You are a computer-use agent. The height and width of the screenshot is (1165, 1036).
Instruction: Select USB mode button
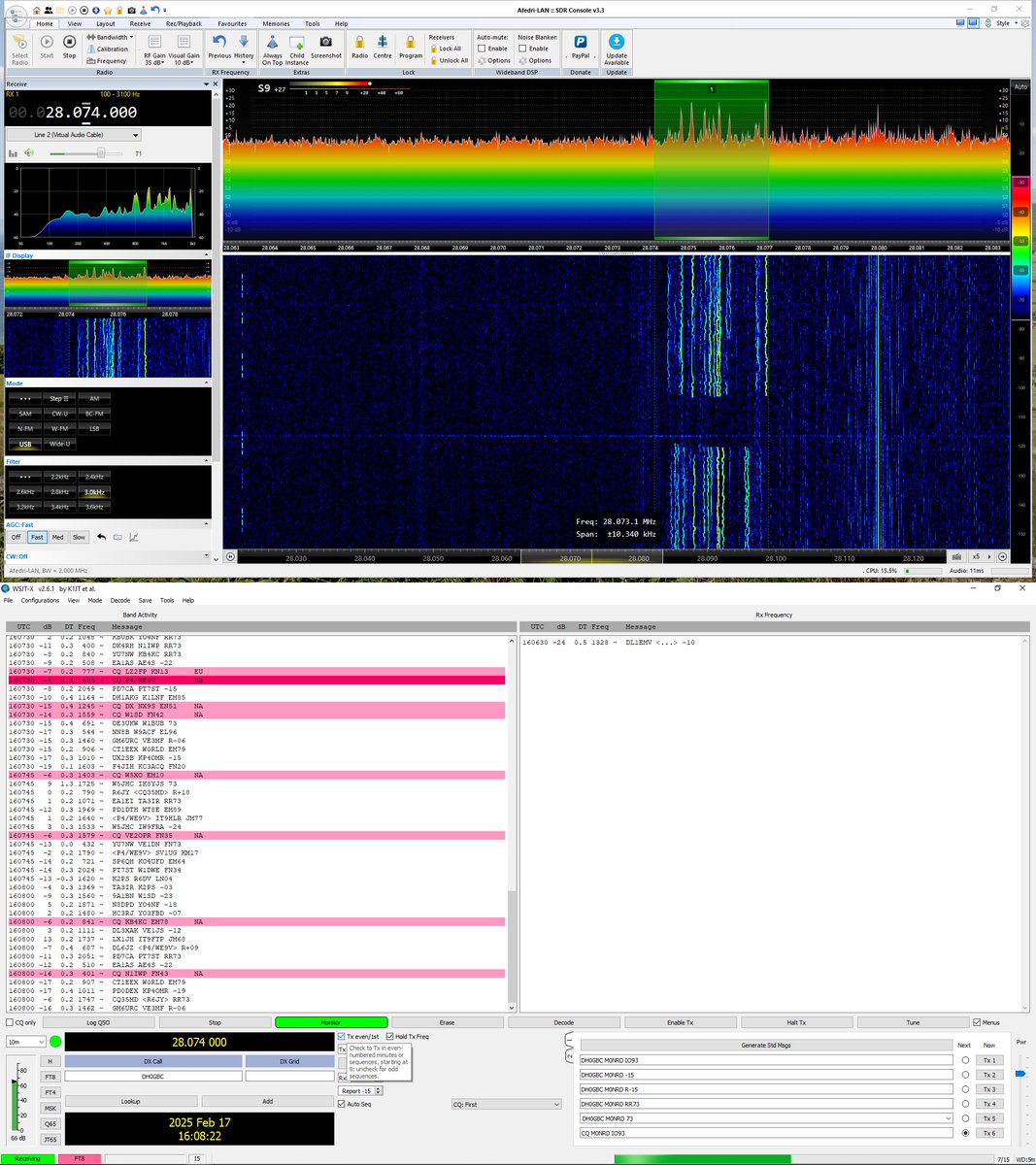pos(25,444)
